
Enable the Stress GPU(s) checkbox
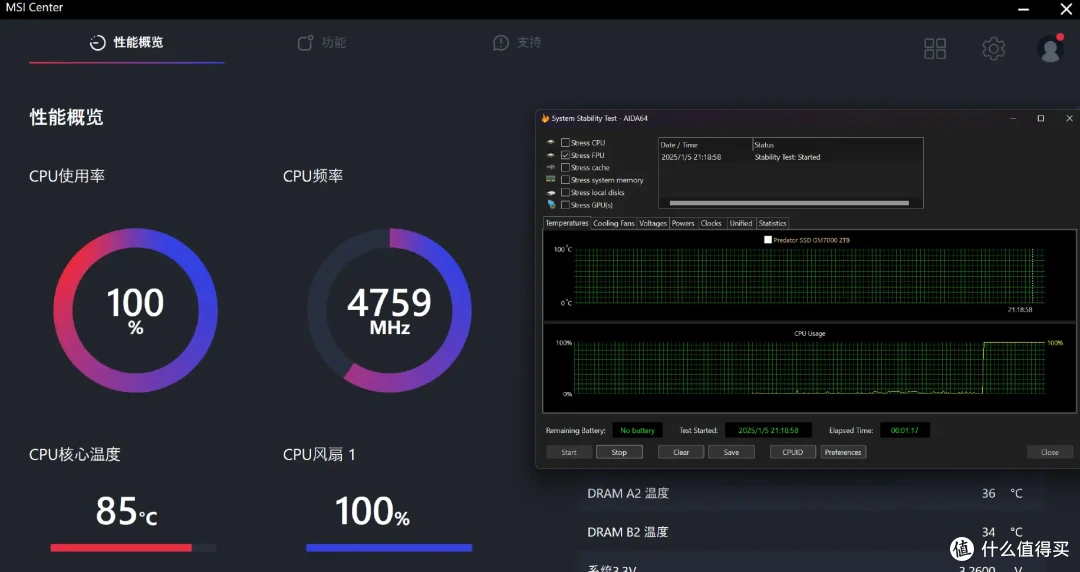coord(565,205)
